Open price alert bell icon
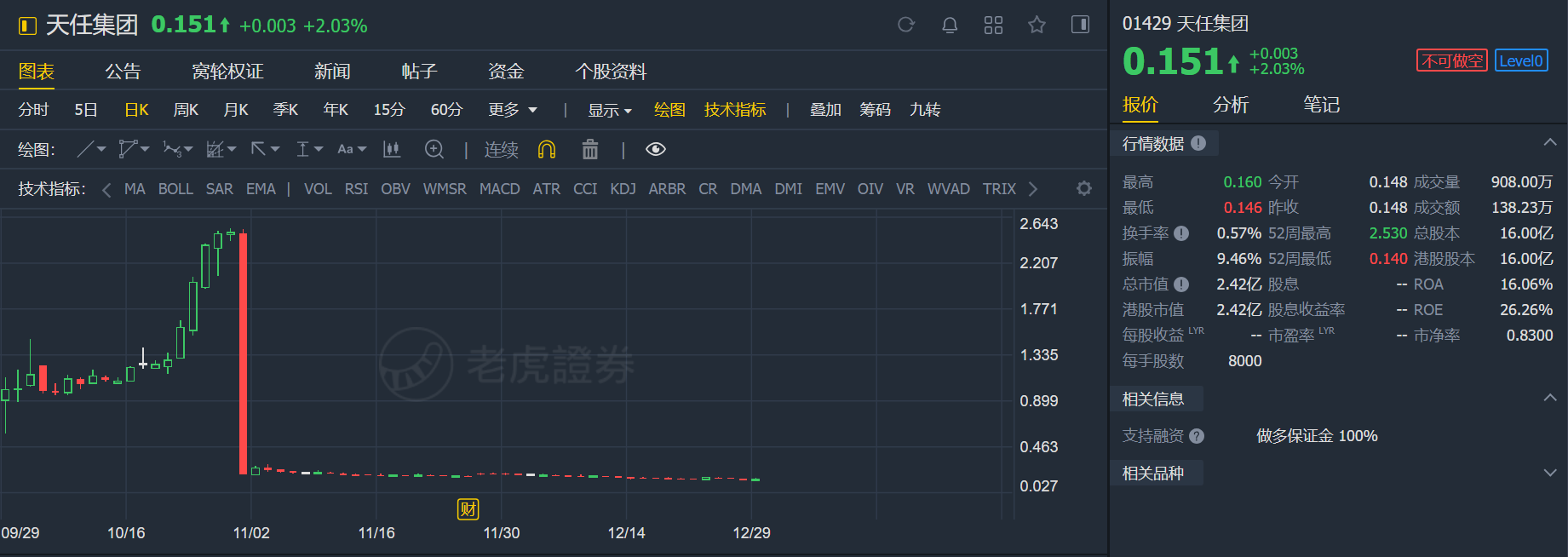 pyautogui.click(x=950, y=25)
